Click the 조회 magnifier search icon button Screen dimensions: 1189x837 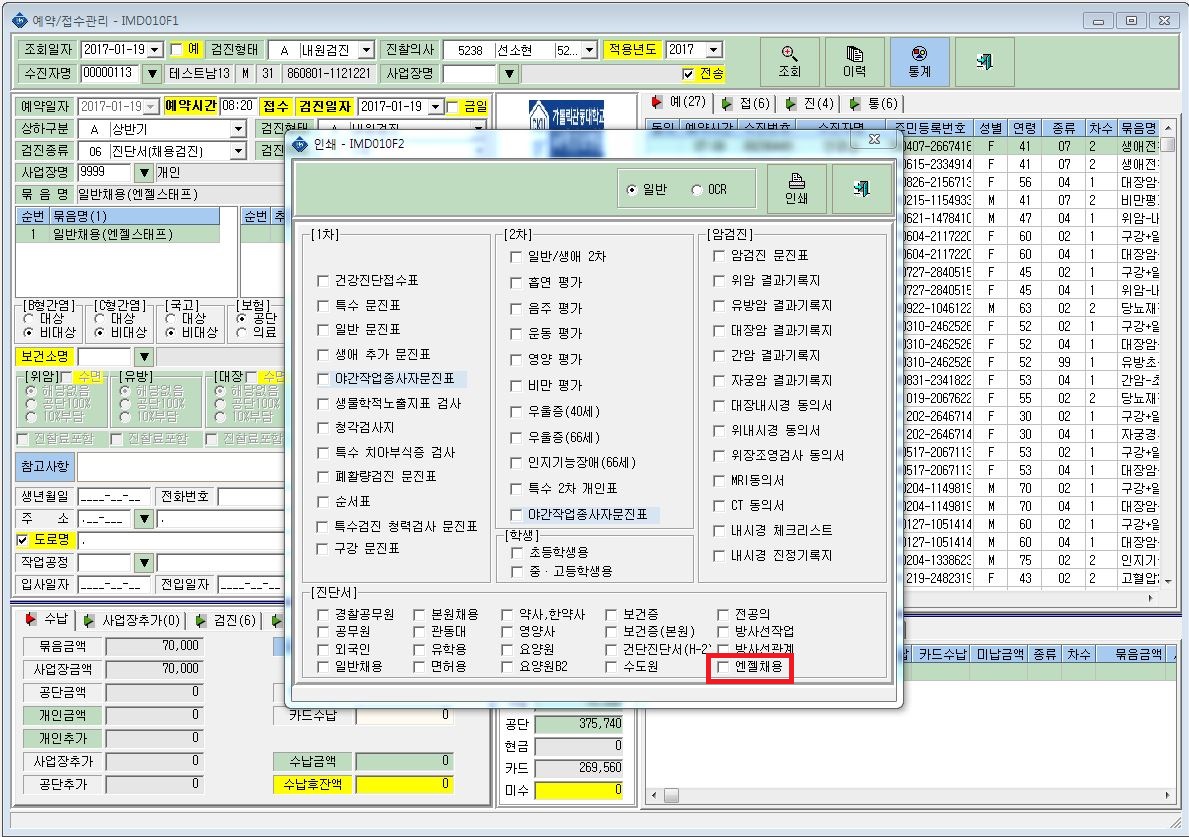click(x=789, y=61)
